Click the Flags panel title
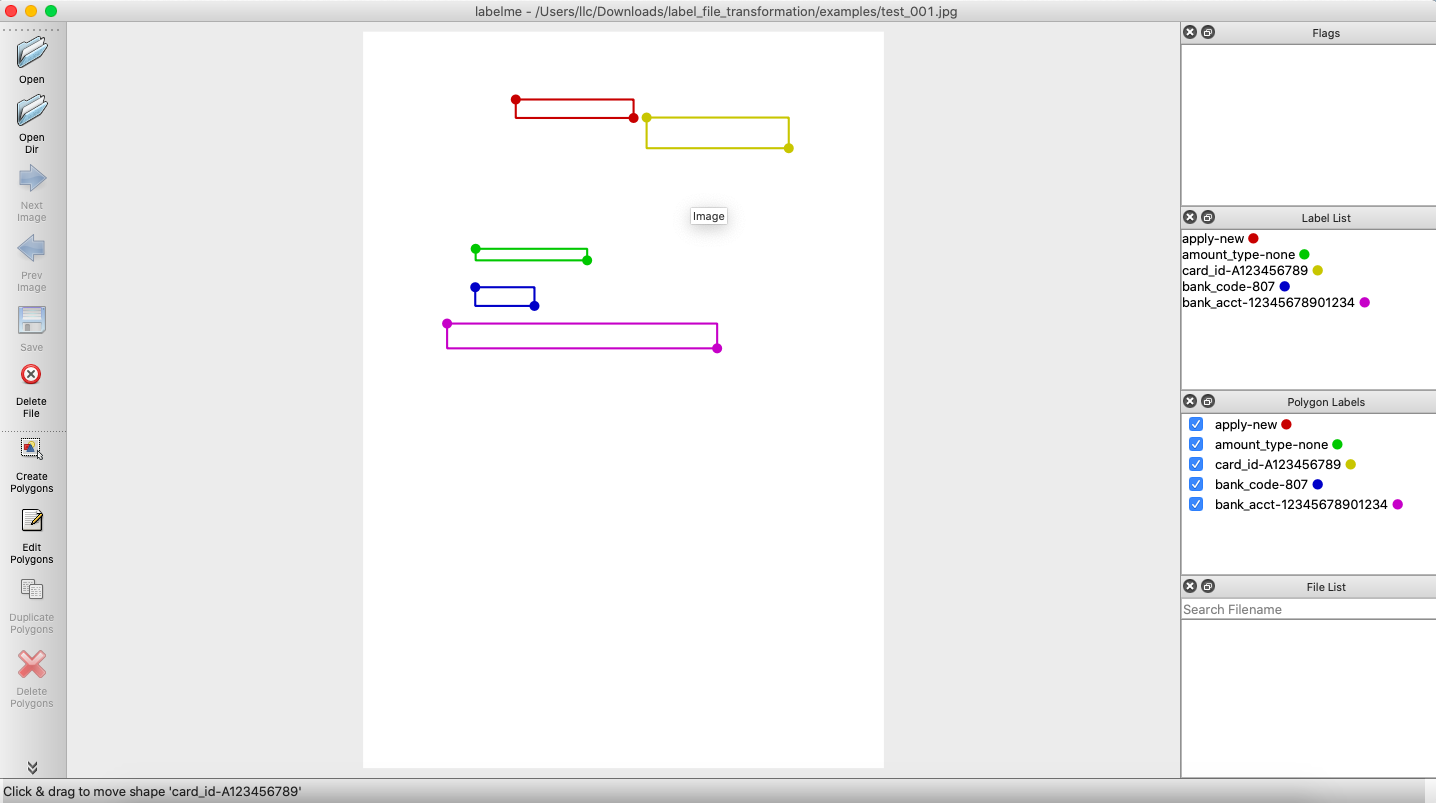1436x803 pixels. pos(1326,33)
